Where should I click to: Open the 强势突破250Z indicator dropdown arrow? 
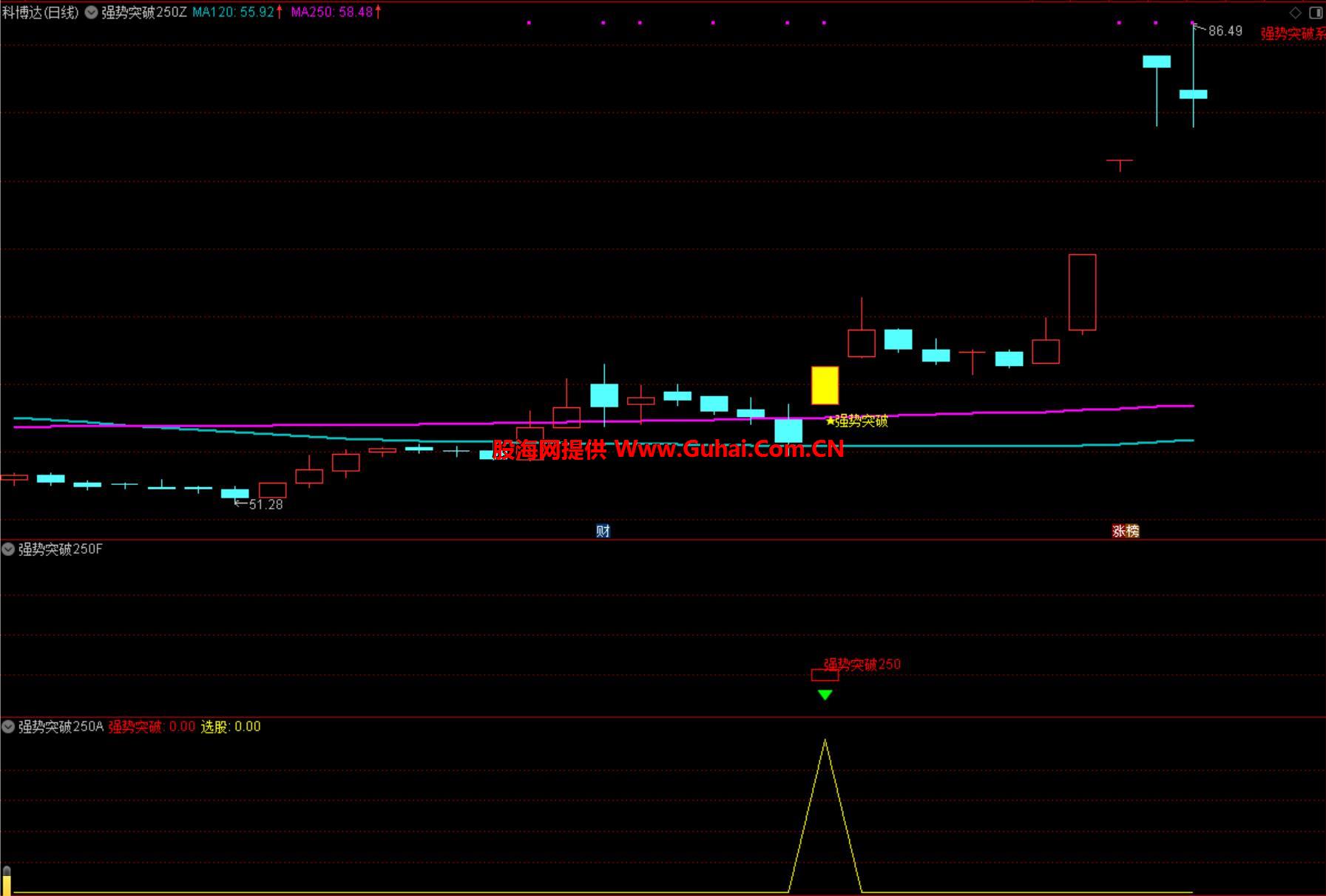tap(91, 12)
